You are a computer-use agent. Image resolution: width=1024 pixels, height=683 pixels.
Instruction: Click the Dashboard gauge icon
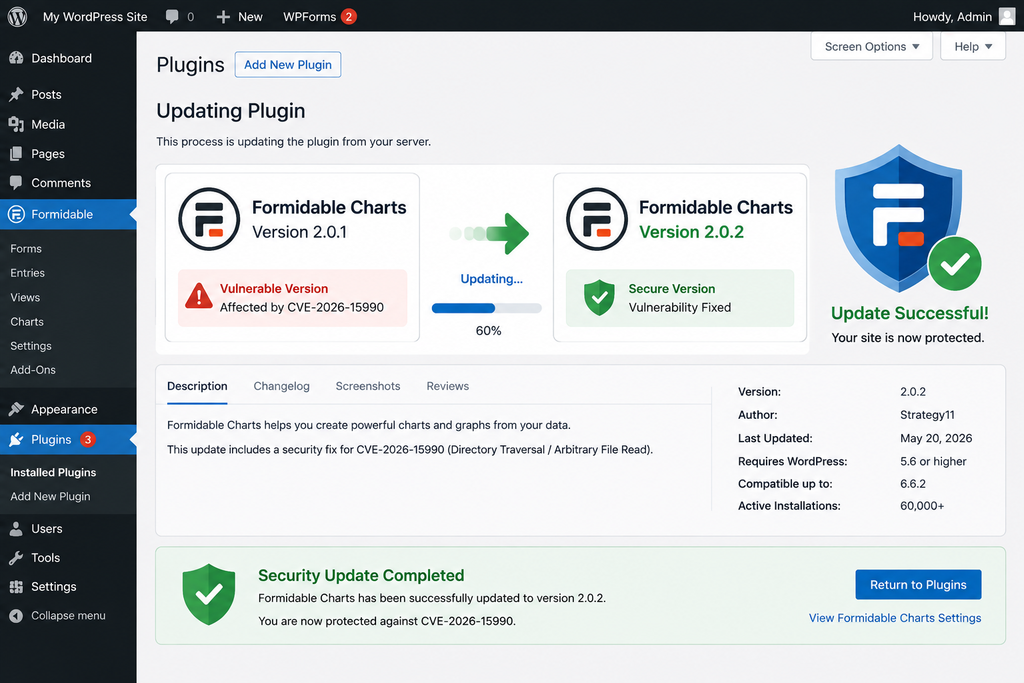pos(16,58)
